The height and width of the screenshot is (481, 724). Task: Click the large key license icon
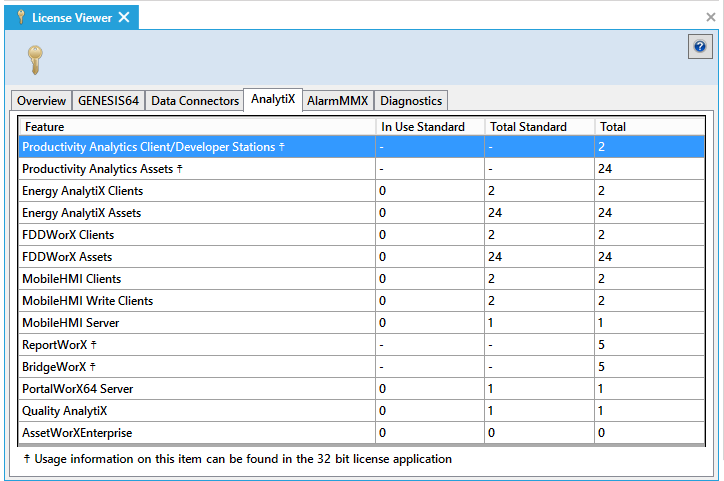coord(34,60)
